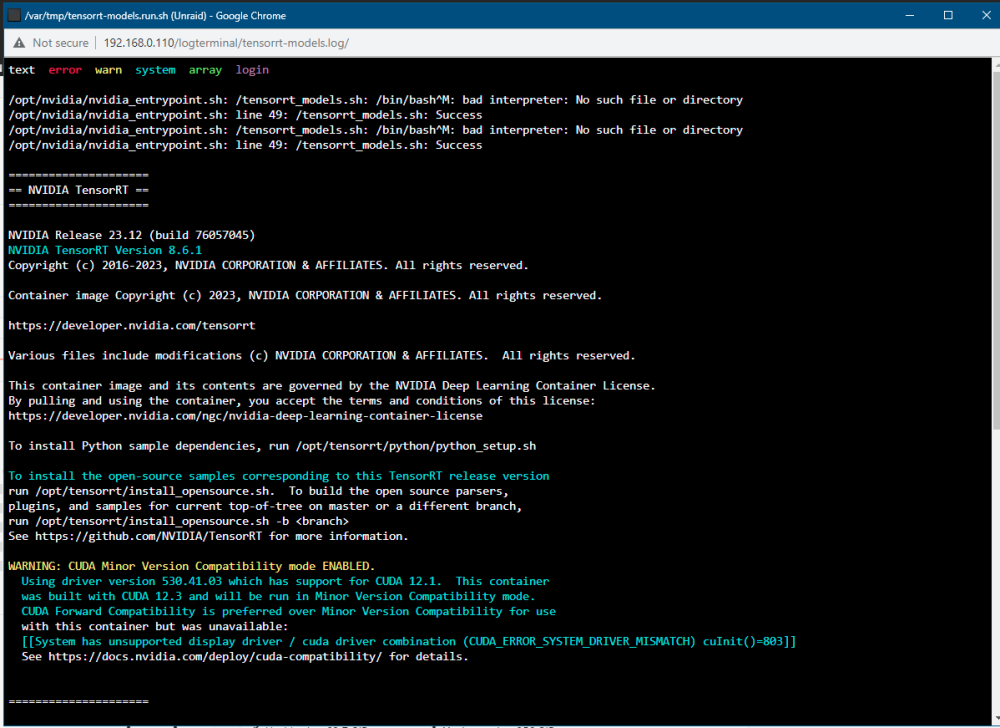Click 'was built with CUDA 12.3' line
1000x728 pixels.
coord(279,597)
